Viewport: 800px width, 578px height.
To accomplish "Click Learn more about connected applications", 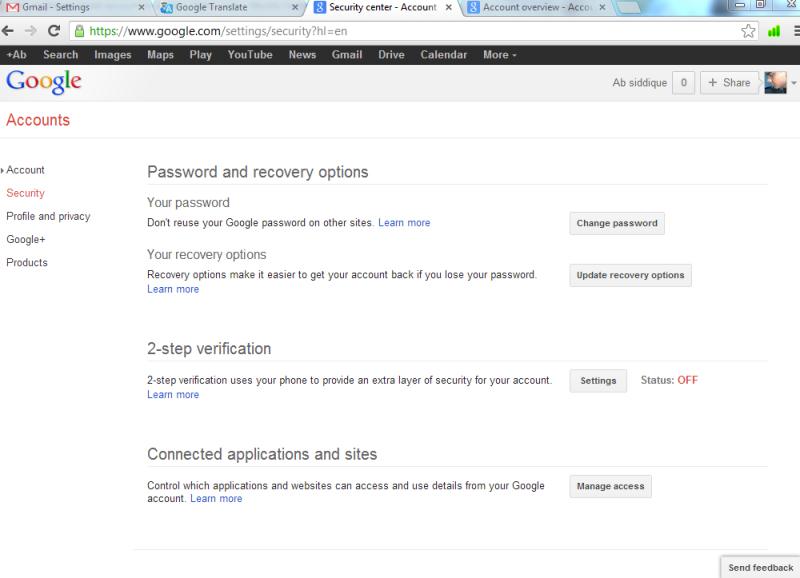I will coord(216,498).
